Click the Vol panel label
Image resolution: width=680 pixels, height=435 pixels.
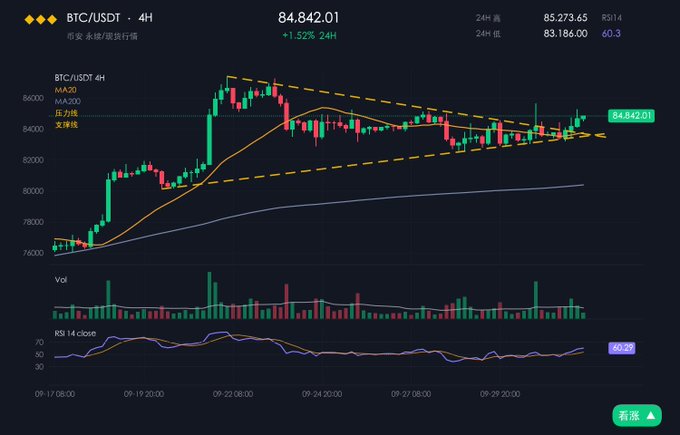61,280
